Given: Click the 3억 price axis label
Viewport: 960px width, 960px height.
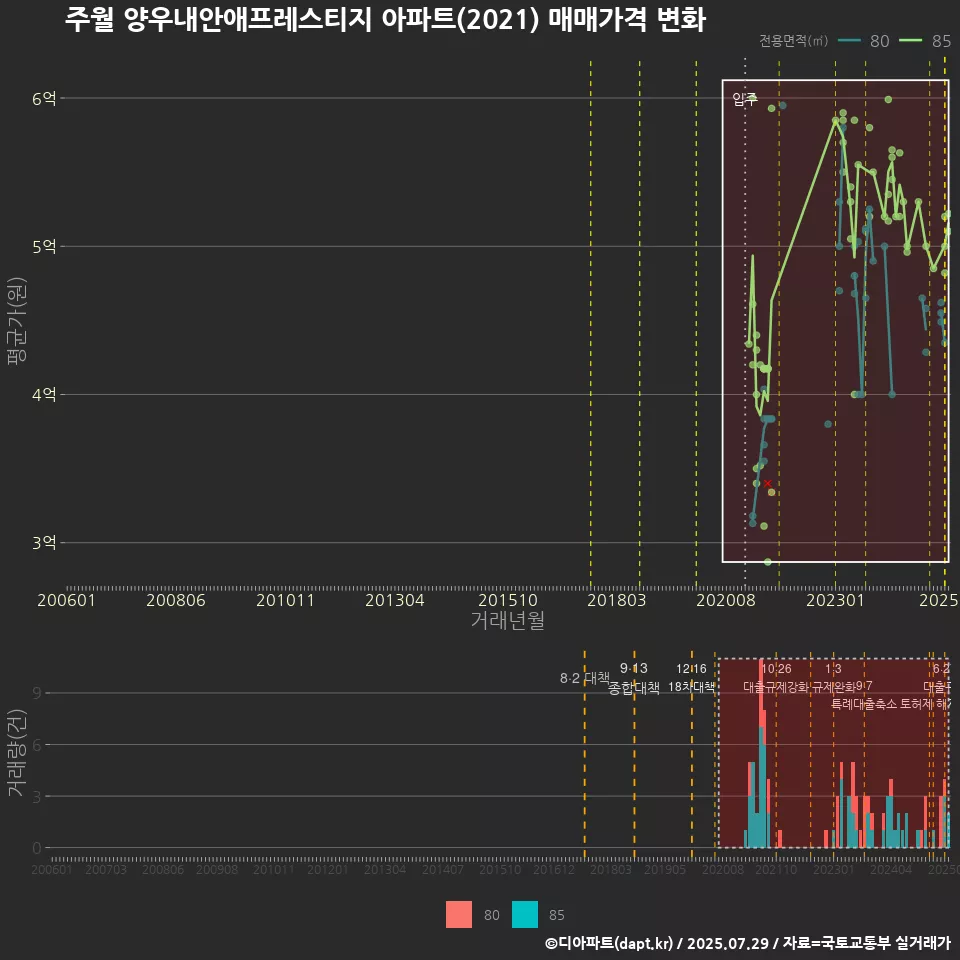Looking at the screenshot, I should coord(44,542).
